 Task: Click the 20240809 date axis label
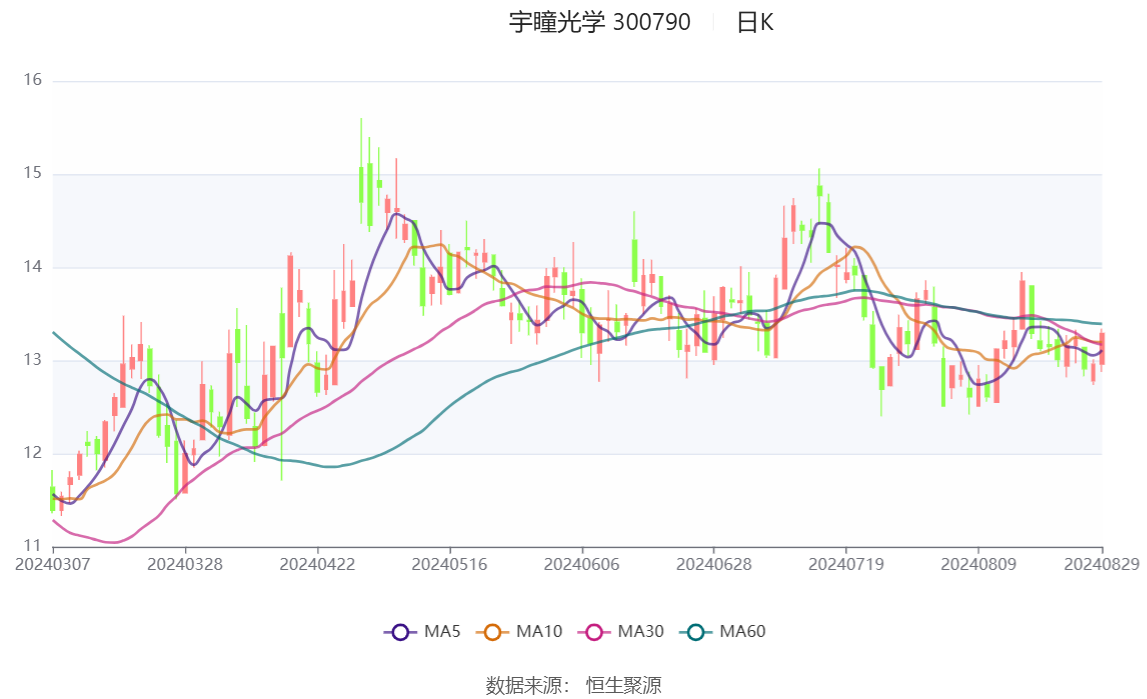tap(978, 565)
